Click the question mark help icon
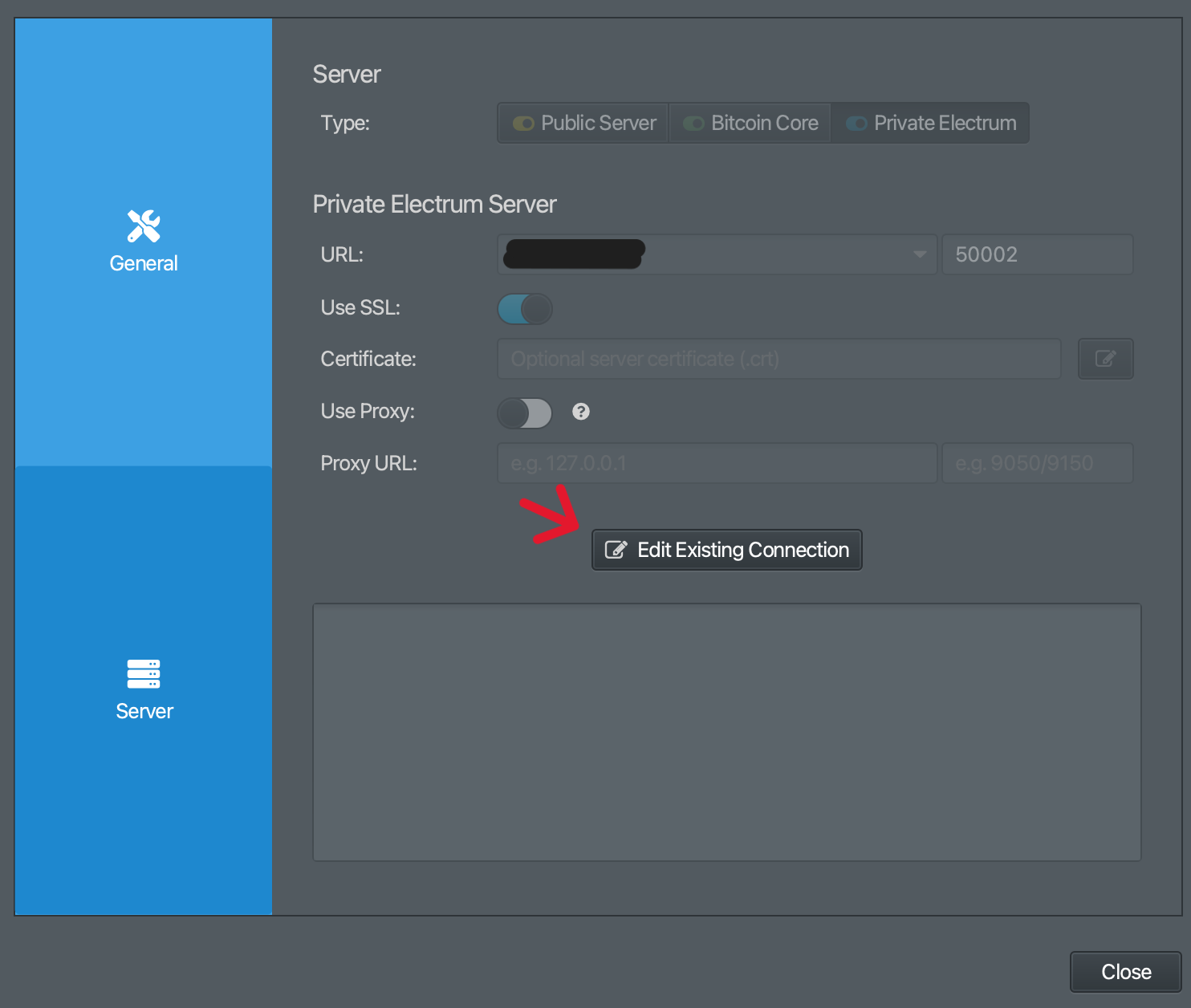 coord(580,412)
